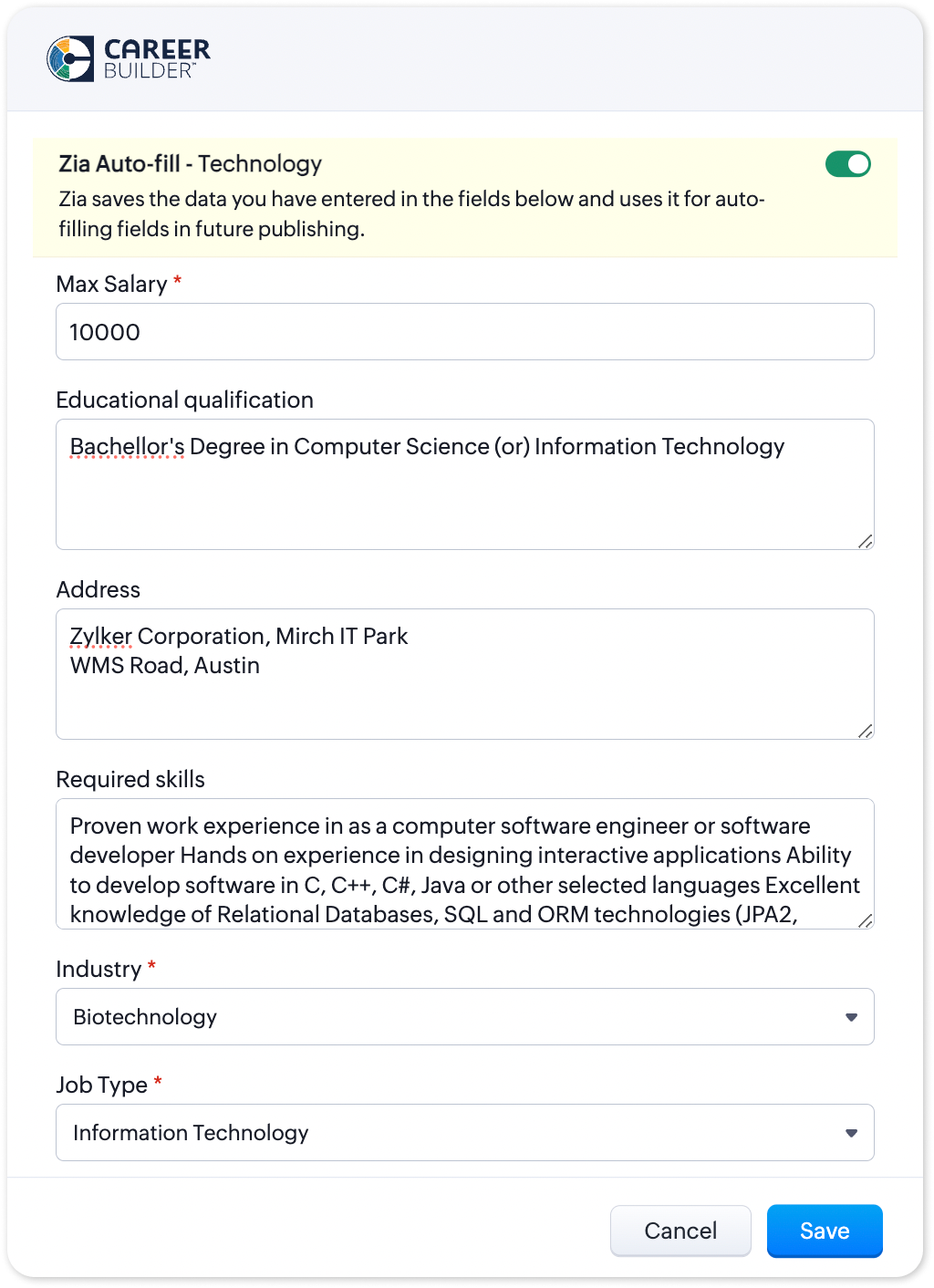The image size is (934, 1288).
Task: Disable the Zia Auto-fill toggle
Action: pyautogui.click(x=847, y=164)
